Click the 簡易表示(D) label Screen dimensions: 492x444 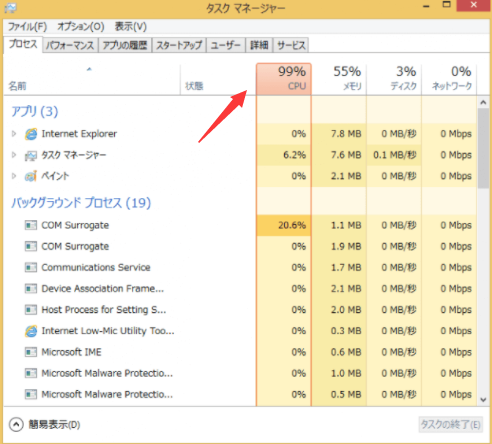(x=54, y=425)
